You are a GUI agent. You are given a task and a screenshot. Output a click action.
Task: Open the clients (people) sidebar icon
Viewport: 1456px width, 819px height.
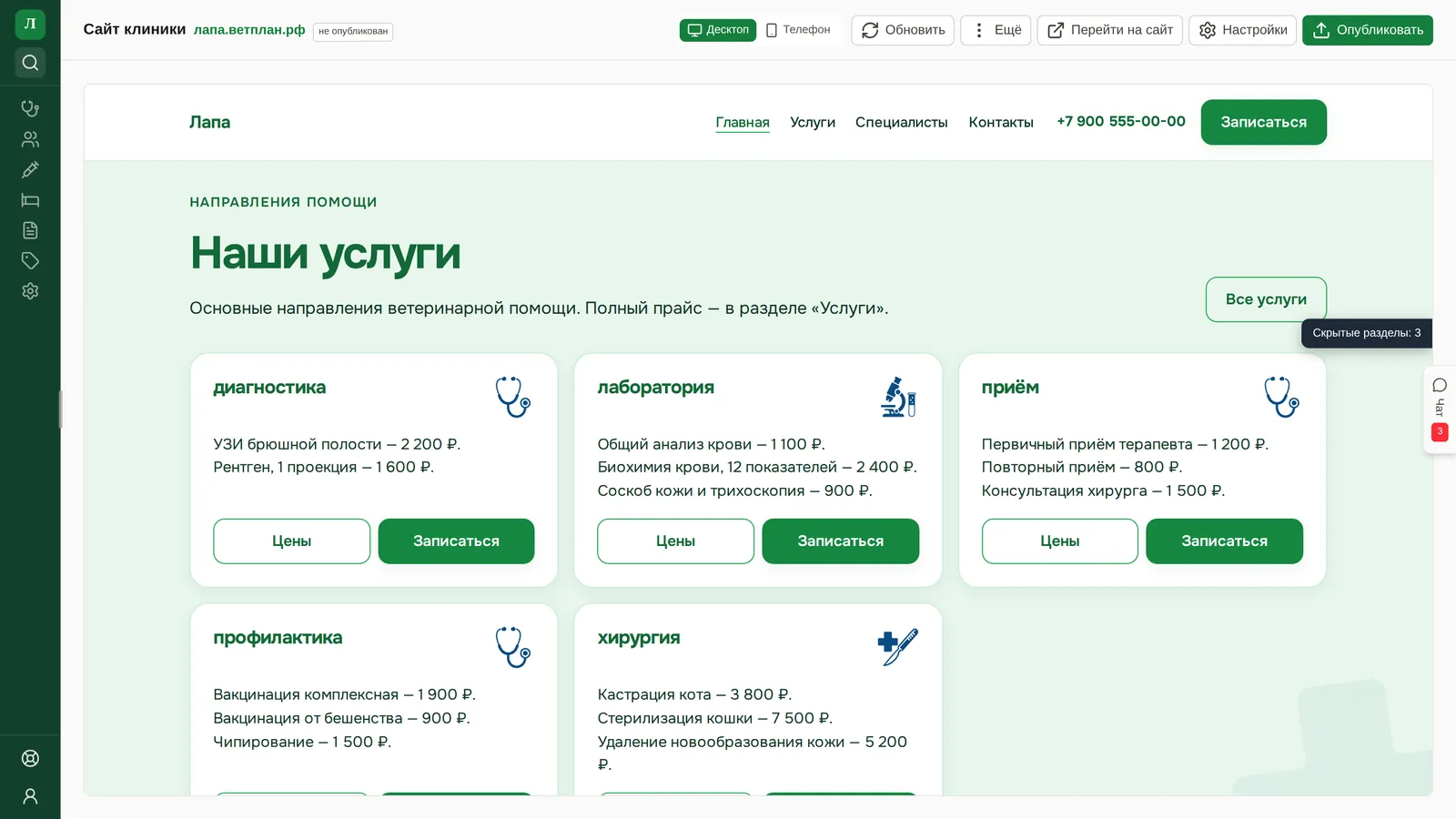pos(30,139)
